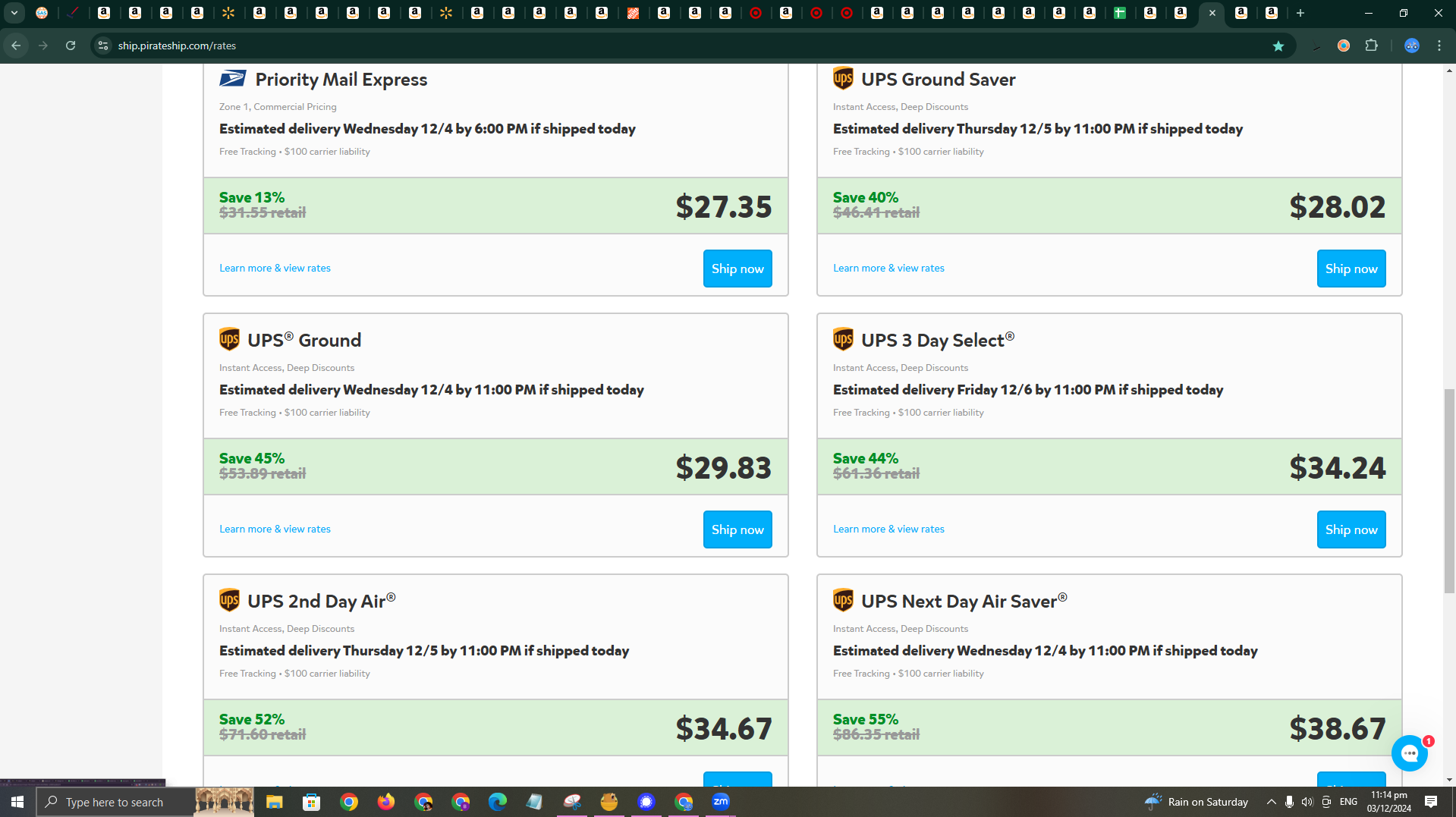The height and width of the screenshot is (817, 1456).
Task: Click the $34.67 UPS 2nd Day Air price
Action: point(723,728)
